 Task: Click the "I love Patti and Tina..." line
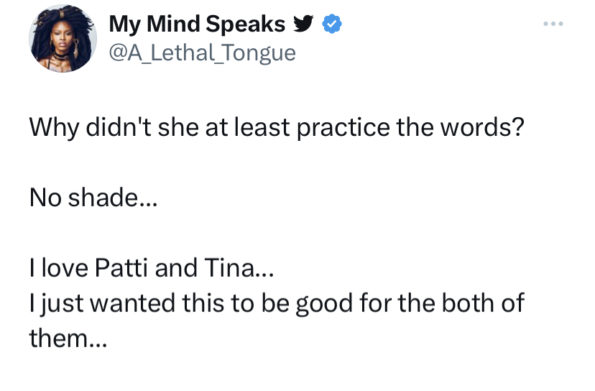tap(151, 268)
